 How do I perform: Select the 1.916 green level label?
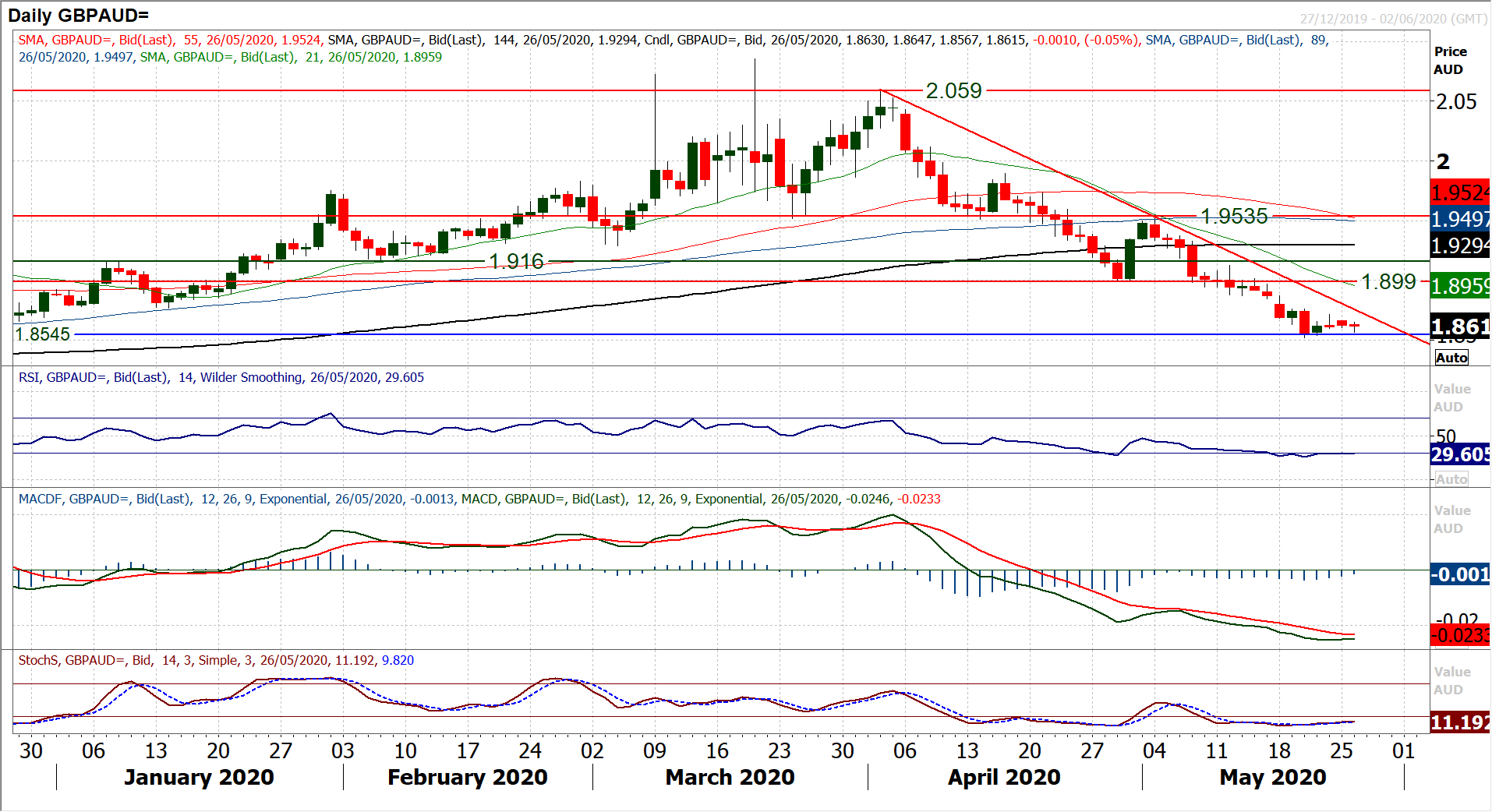[x=516, y=261]
